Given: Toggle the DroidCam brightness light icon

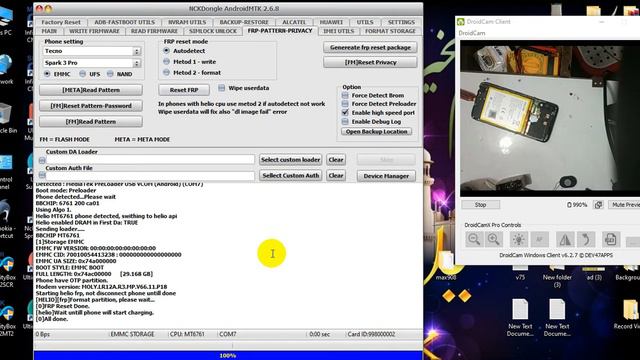Looking at the screenshot, I should (x=519, y=239).
